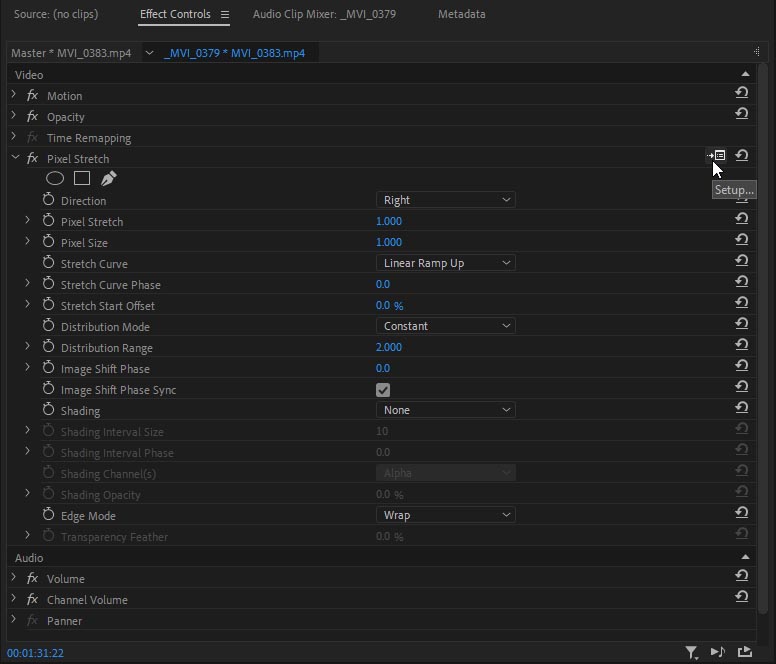
Task: Collapse the Audio section arrow
Action: point(745,557)
